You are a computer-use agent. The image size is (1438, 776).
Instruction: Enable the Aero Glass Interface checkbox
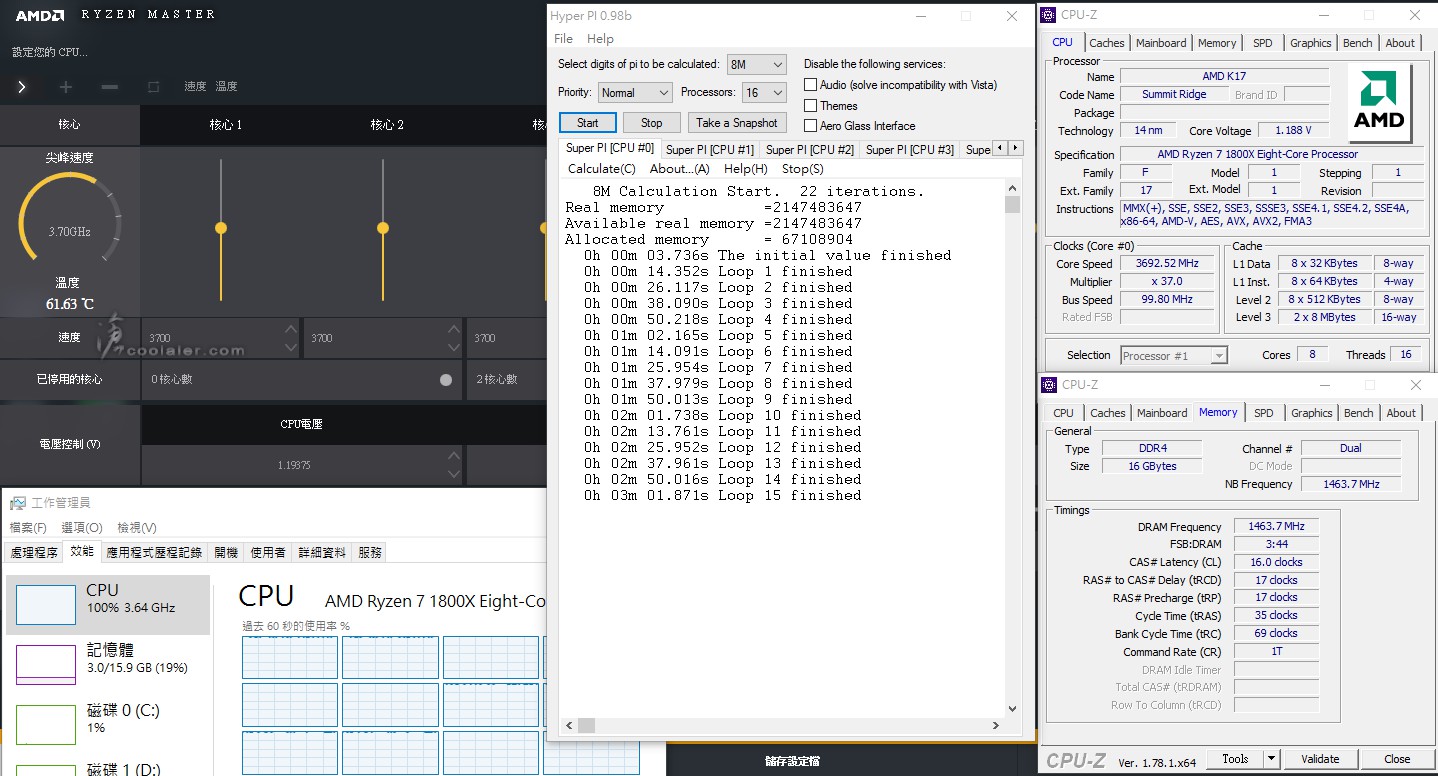tap(811, 125)
